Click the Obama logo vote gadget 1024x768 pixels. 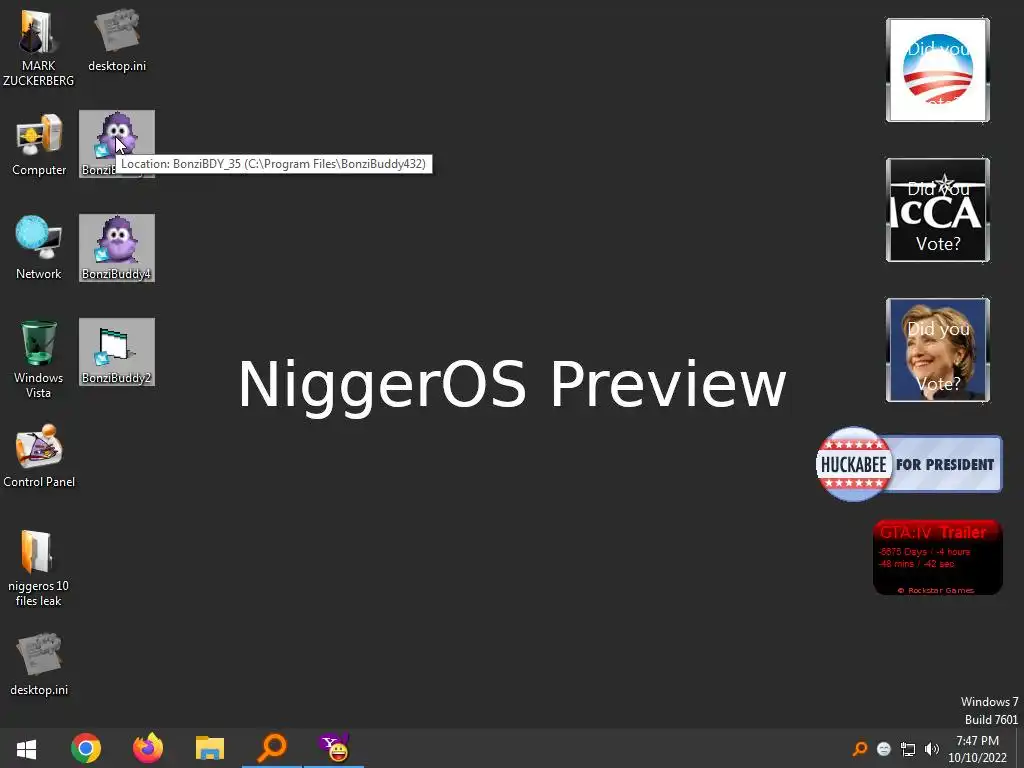pos(938,70)
